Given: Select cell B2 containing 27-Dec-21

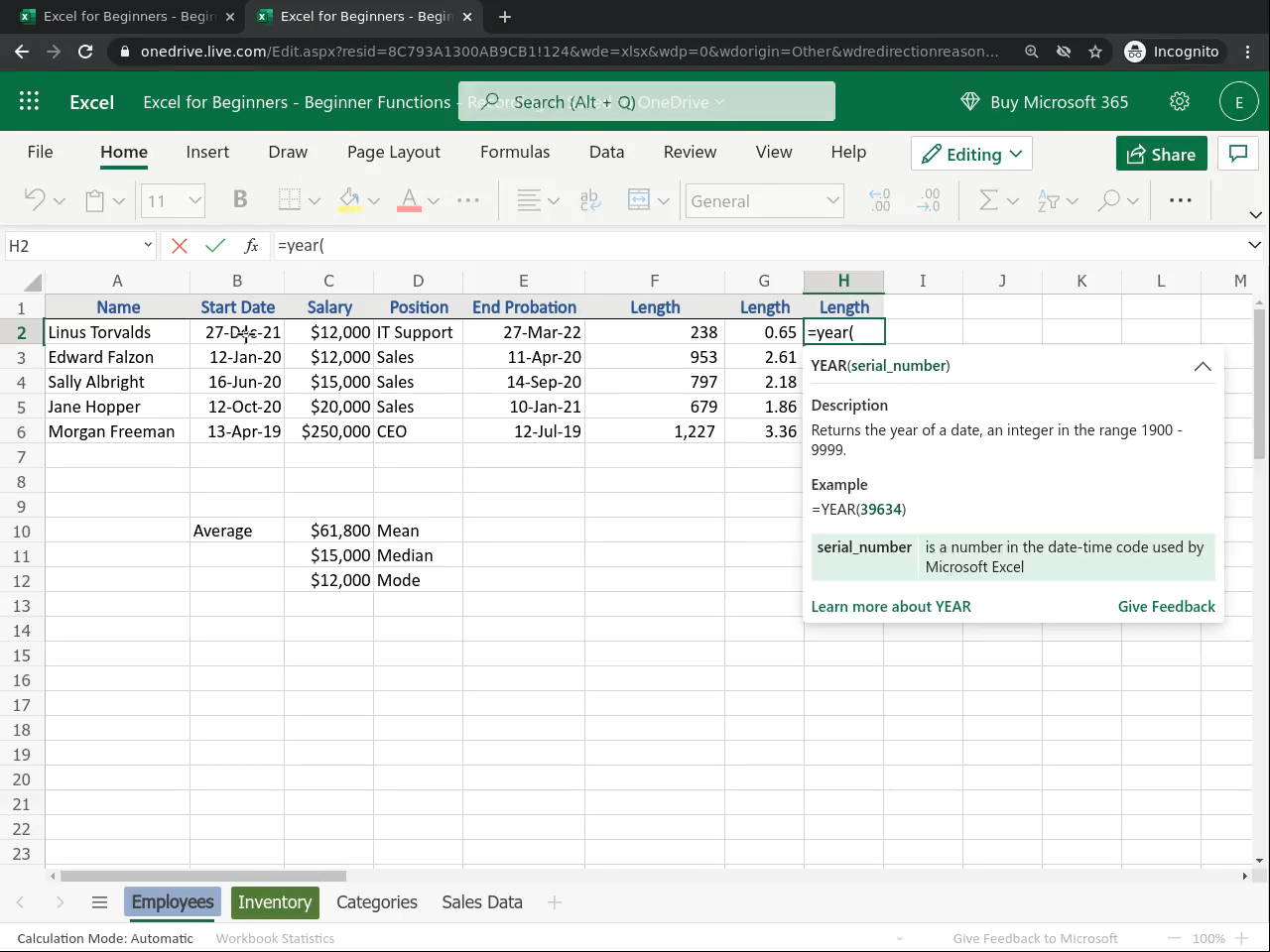Looking at the screenshot, I should point(237,332).
